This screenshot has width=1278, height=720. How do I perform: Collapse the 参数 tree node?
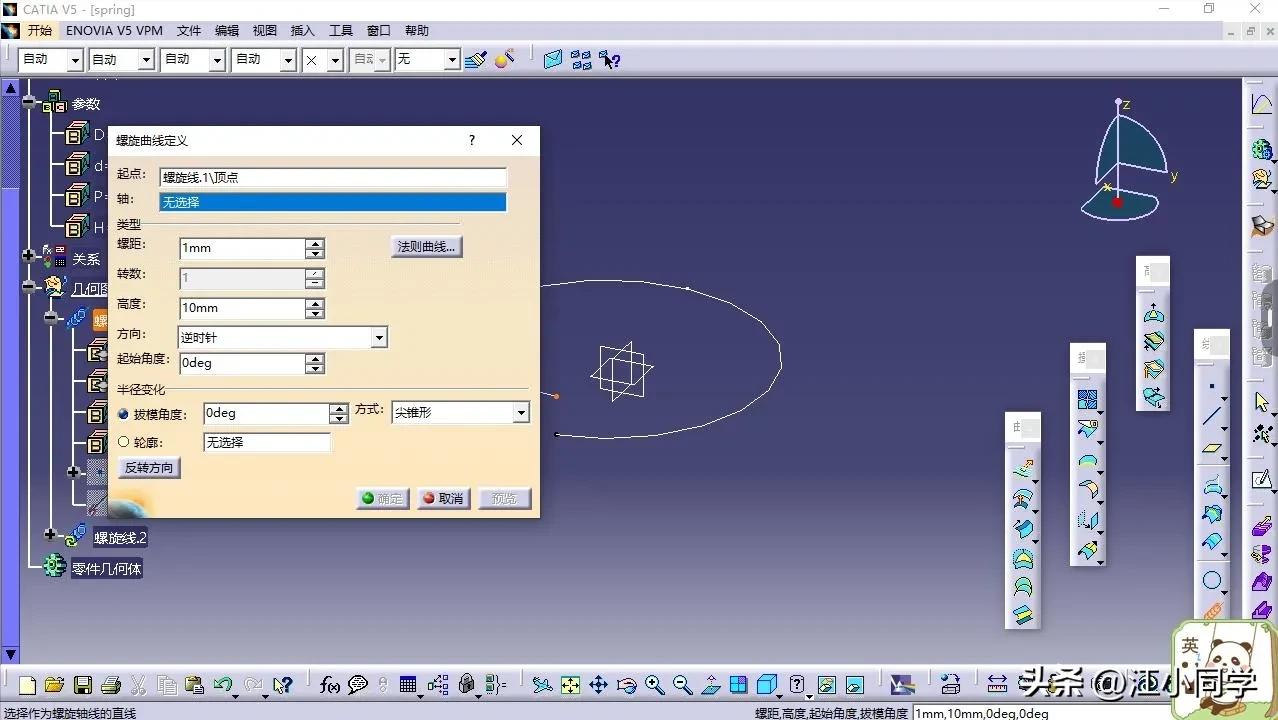point(30,103)
